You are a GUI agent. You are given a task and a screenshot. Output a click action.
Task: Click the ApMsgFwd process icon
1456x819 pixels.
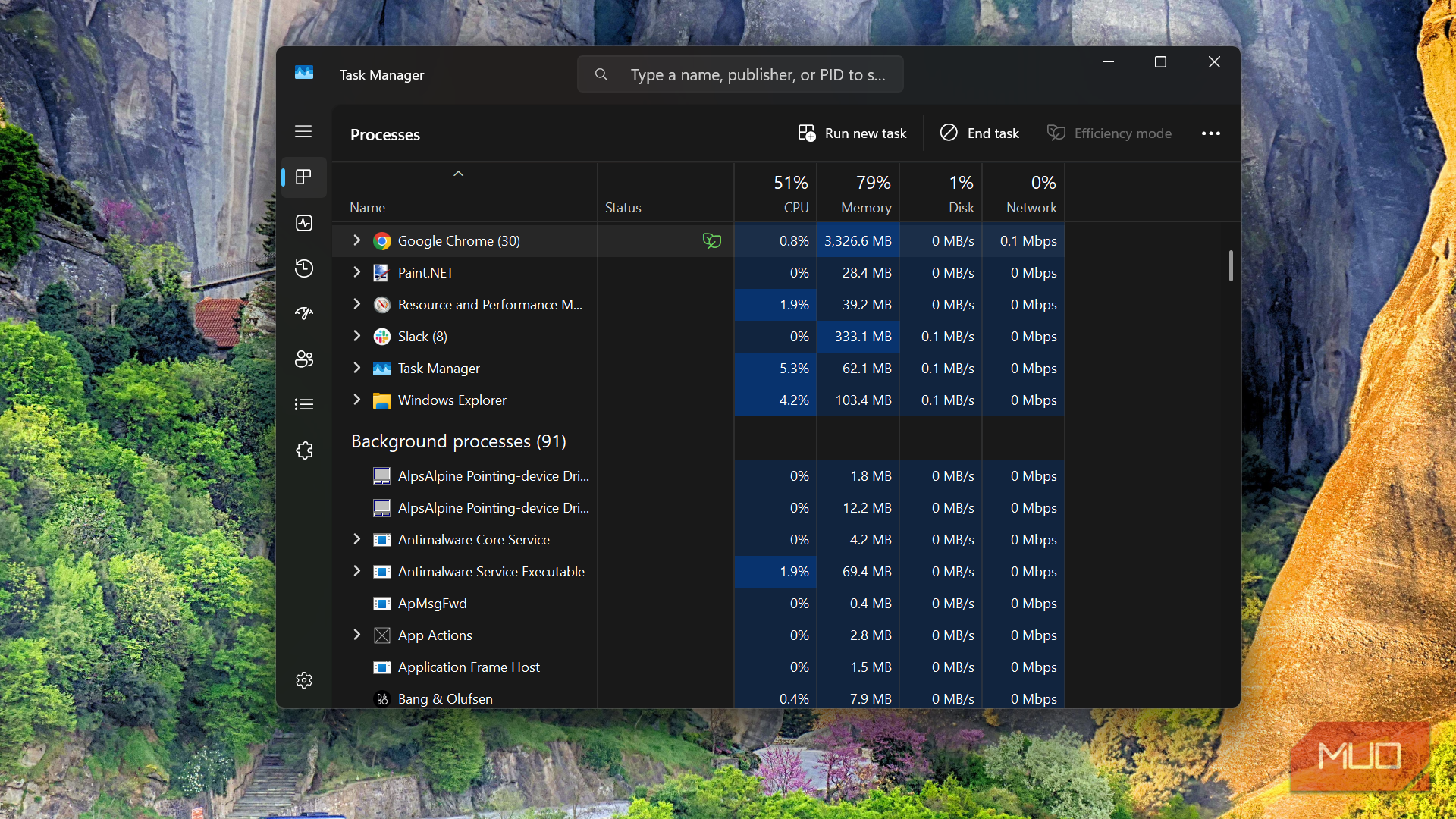pyautogui.click(x=382, y=604)
